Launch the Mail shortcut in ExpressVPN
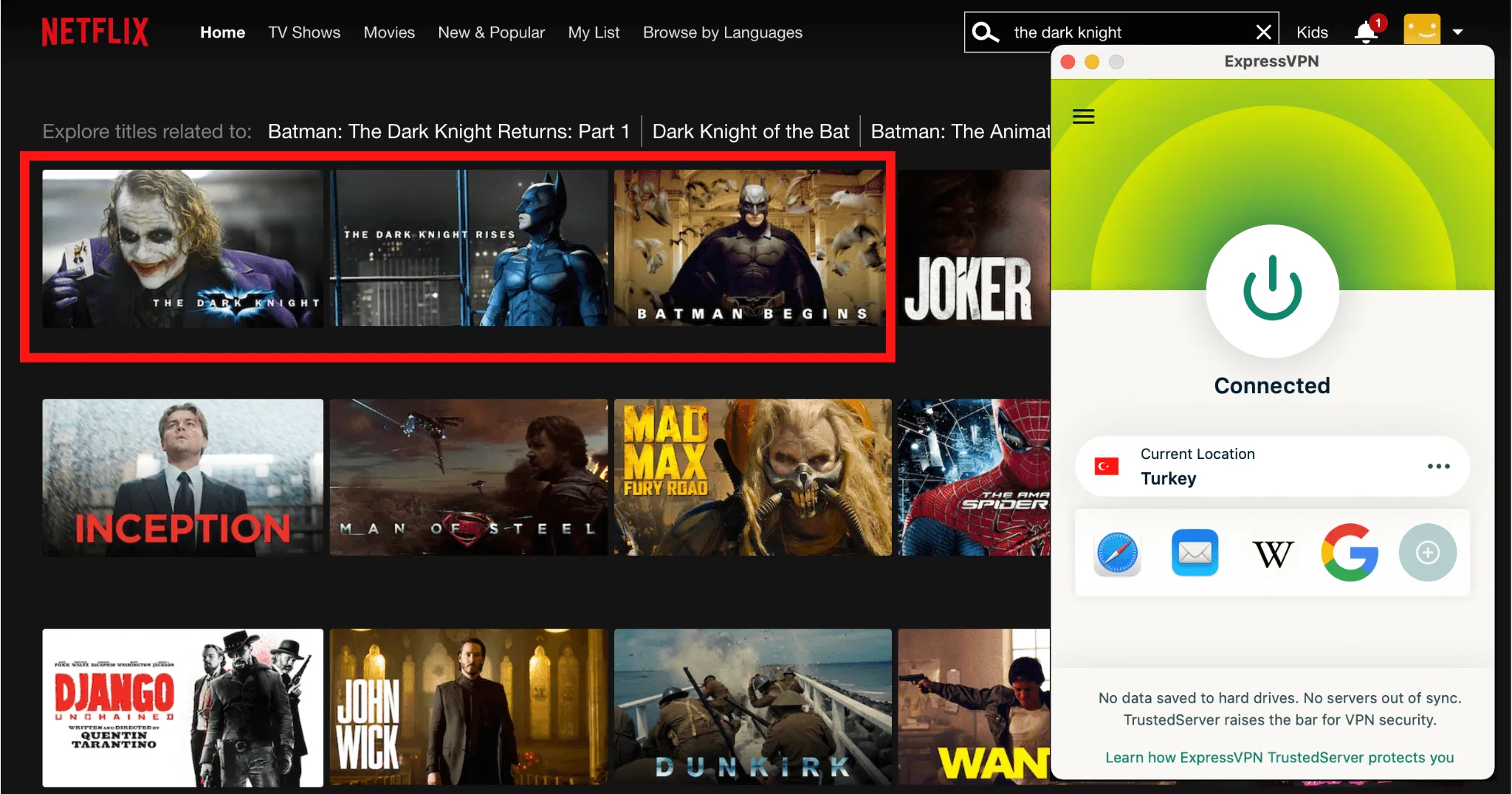Image resolution: width=1512 pixels, height=794 pixels. tap(1195, 553)
